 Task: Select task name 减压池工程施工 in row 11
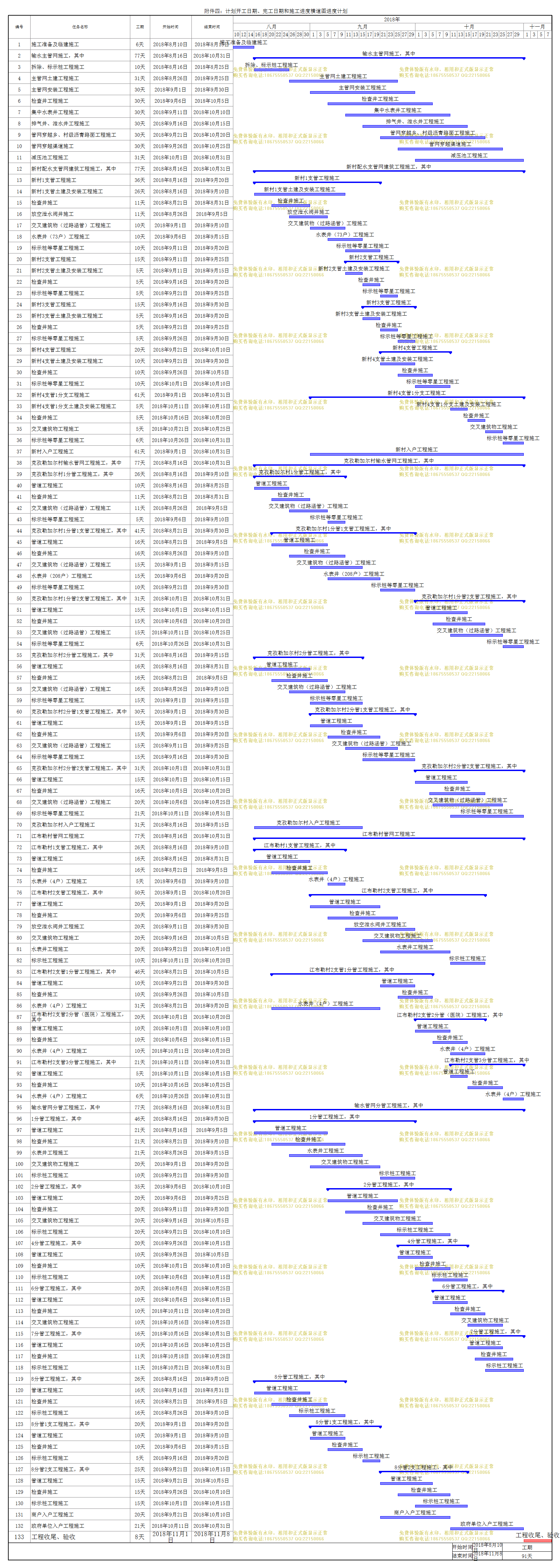tap(50, 158)
